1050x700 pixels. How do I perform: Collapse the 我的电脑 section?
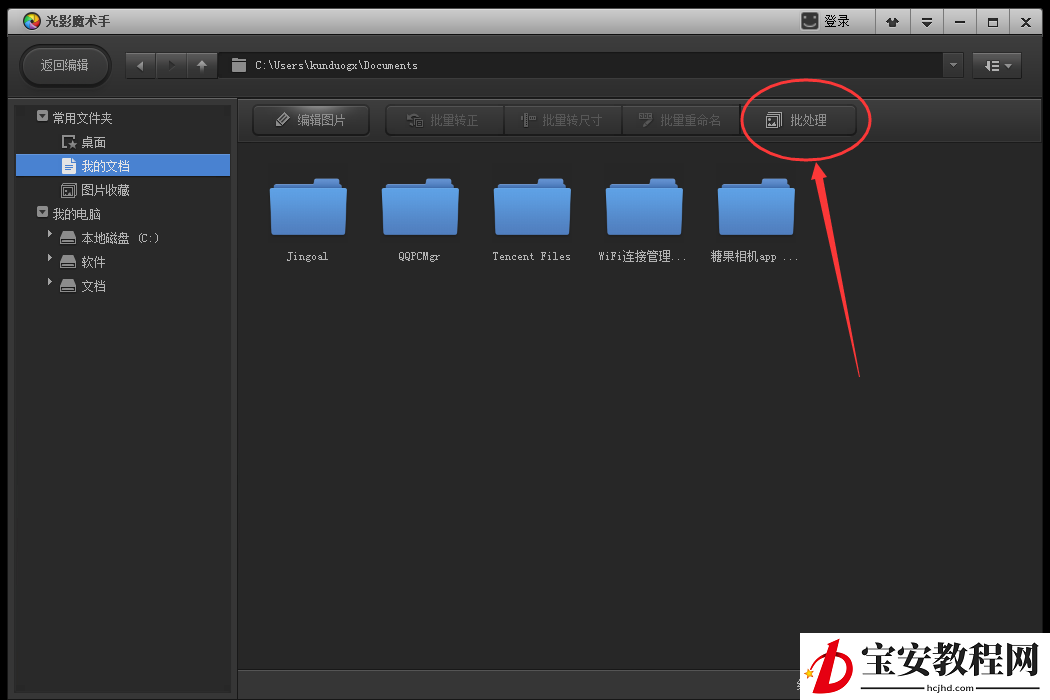42,212
